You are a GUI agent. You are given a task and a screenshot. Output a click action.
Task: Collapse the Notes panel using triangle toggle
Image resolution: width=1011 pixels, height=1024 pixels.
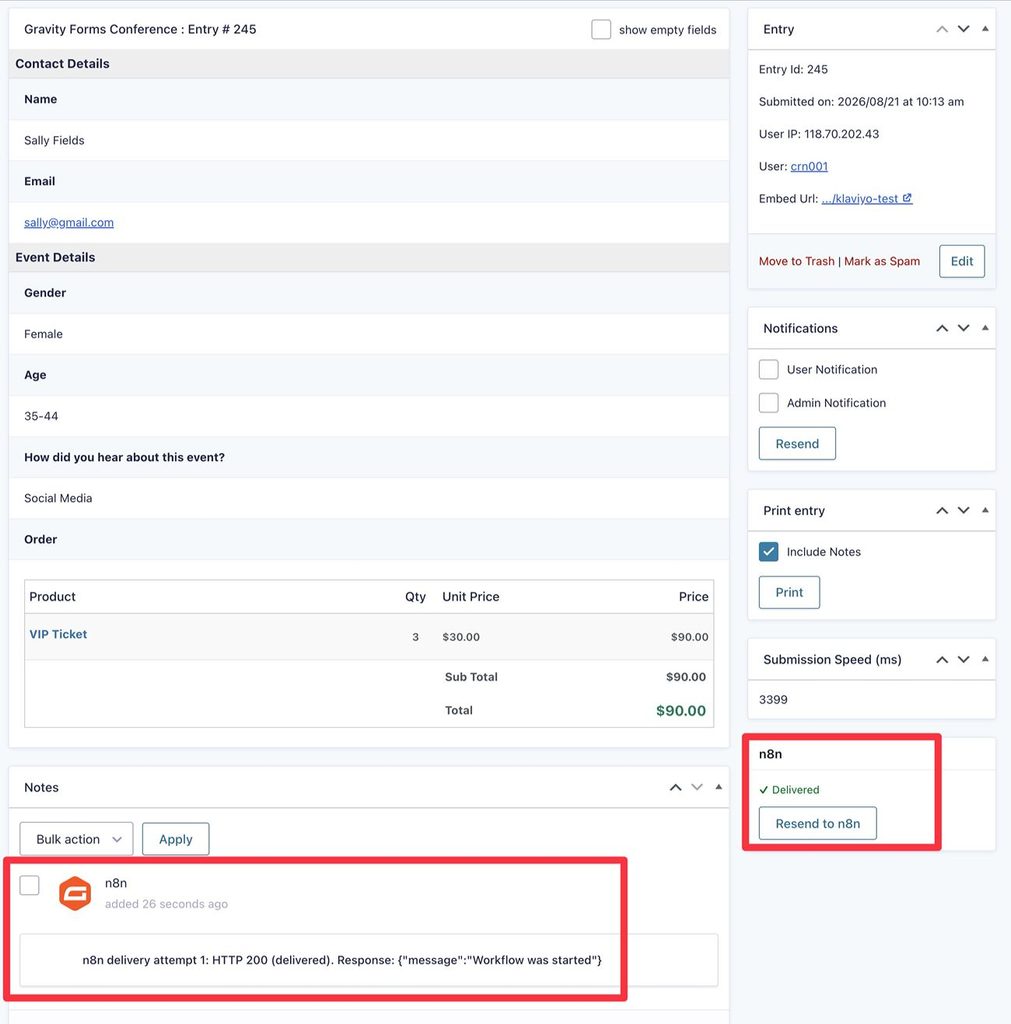point(718,787)
